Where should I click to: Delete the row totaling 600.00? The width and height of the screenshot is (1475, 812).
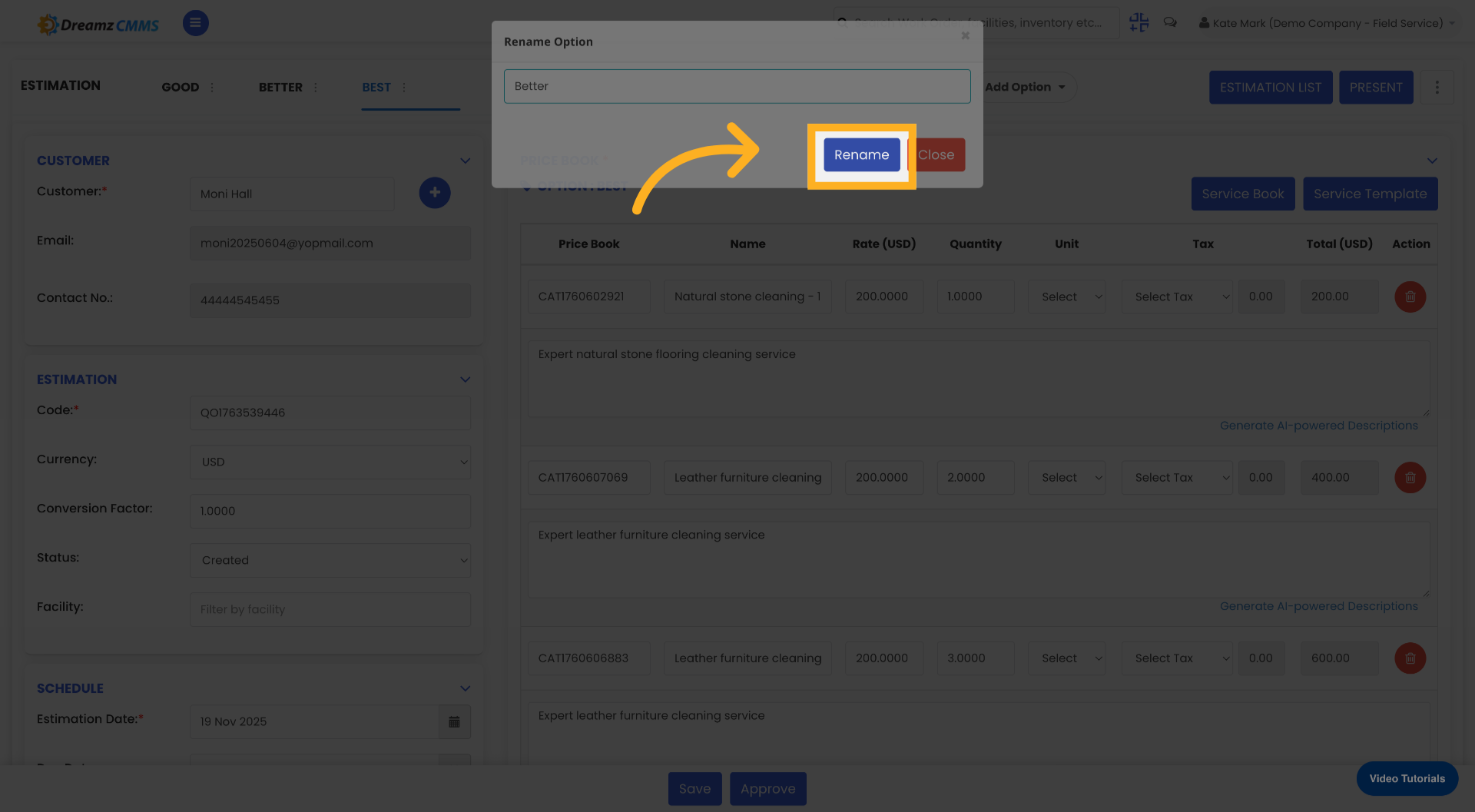click(x=1410, y=658)
